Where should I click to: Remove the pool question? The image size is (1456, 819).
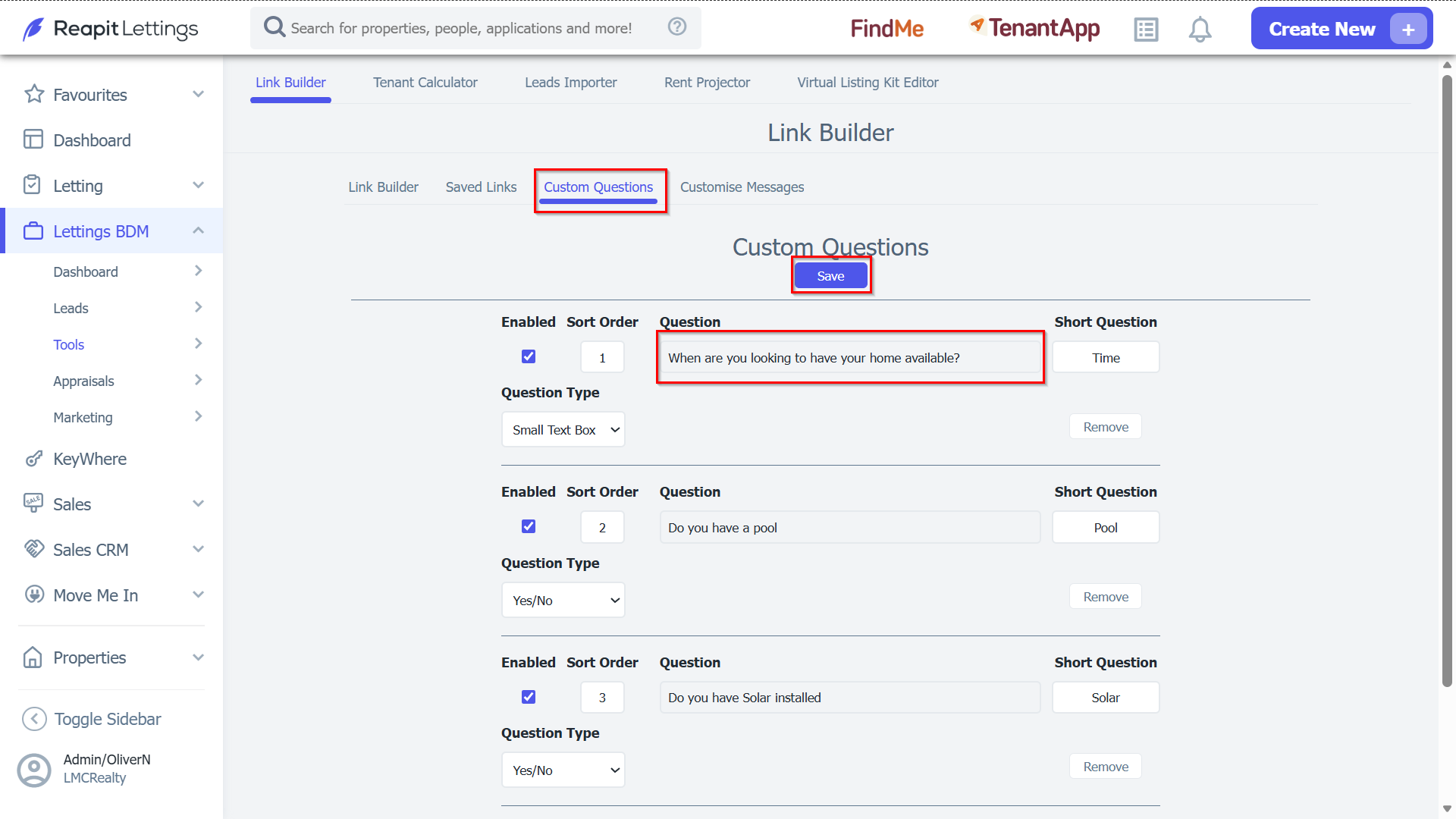coord(1106,597)
